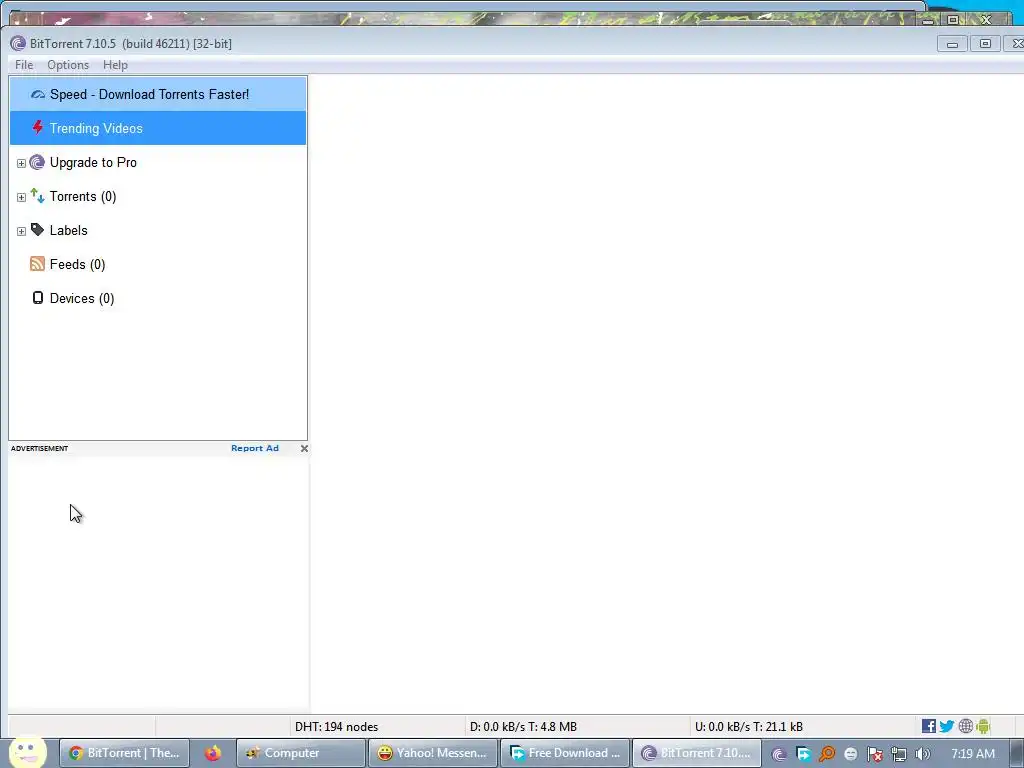Switch to Chrome BitTorrent taskbar window
The width and height of the screenshot is (1024, 768).
pyautogui.click(x=125, y=753)
